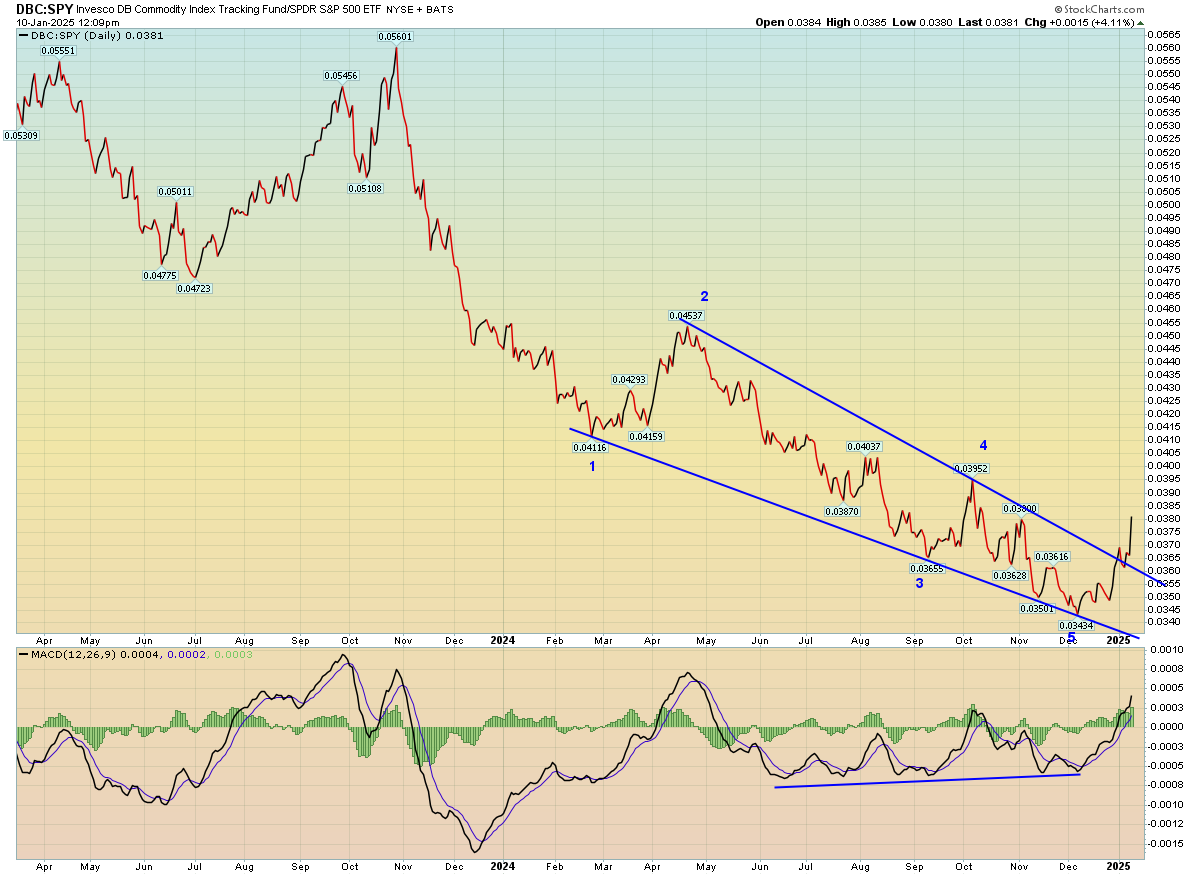1200x875 pixels.
Task: Click the blue MACD divergence trendline
Action: pos(927,780)
